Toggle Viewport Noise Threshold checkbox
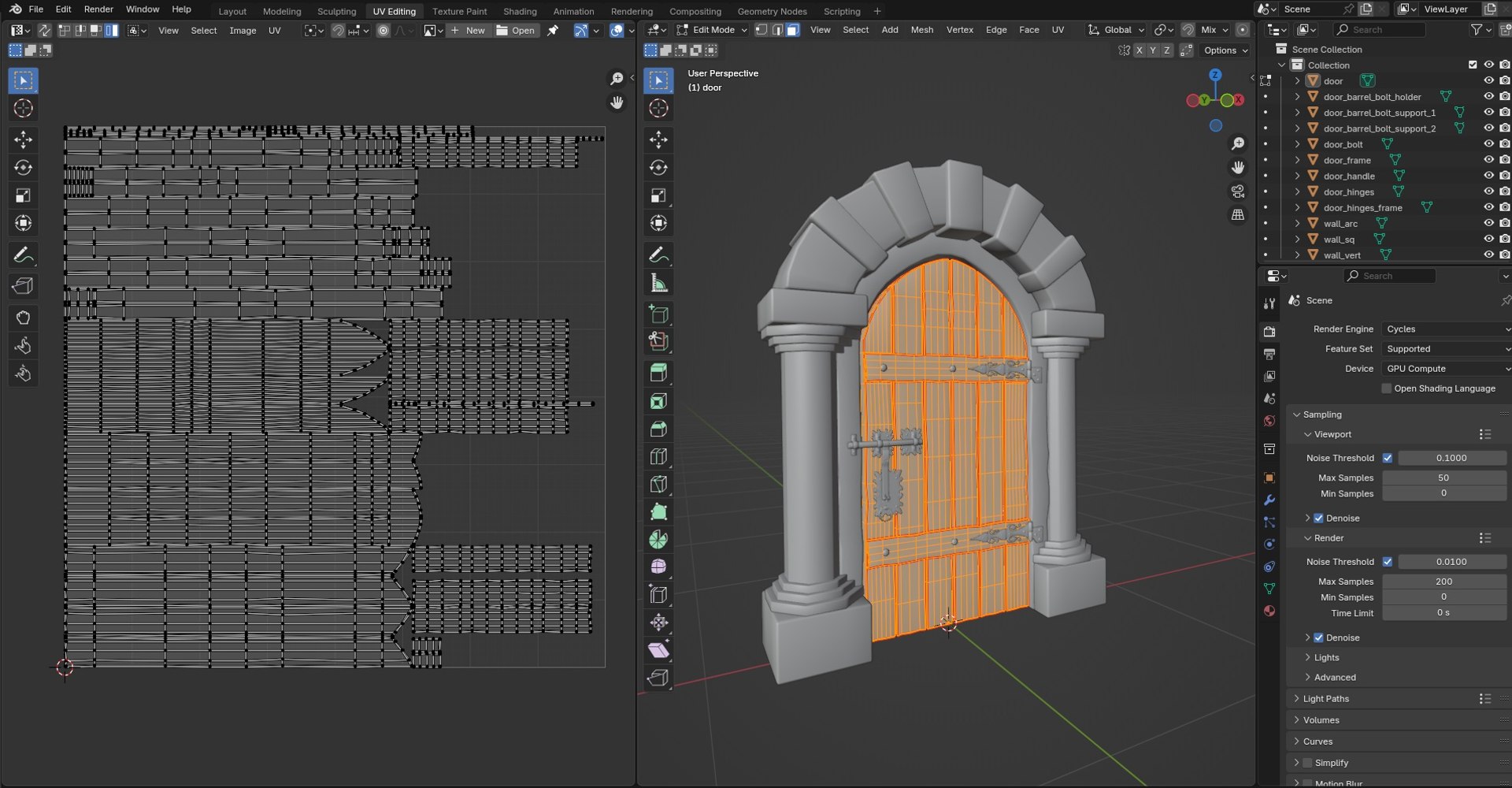Image resolution: width=1512 pixels, height=788 pixels. (1388, 458)
